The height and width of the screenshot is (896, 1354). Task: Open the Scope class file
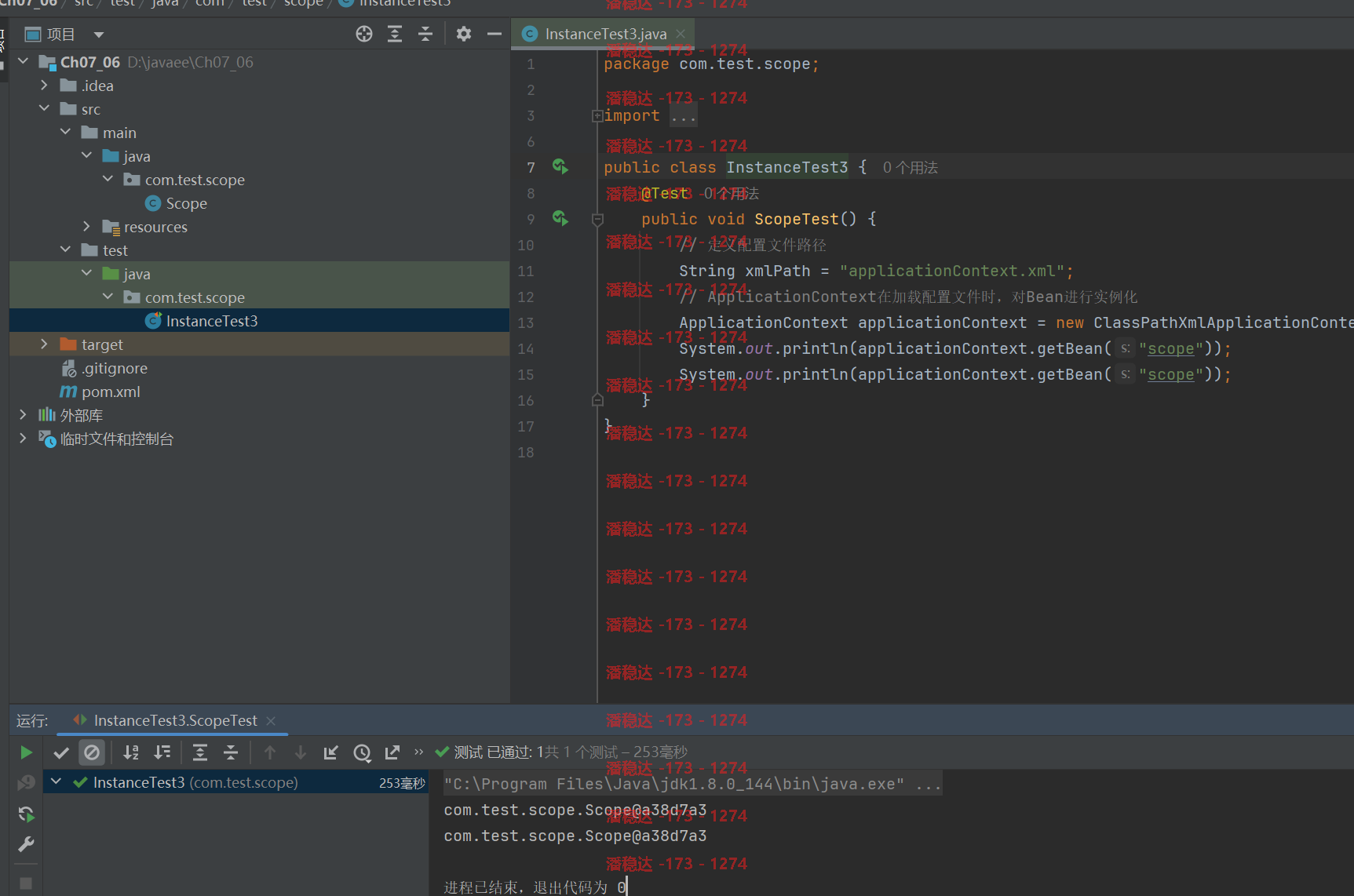click(x=186, y=203)
